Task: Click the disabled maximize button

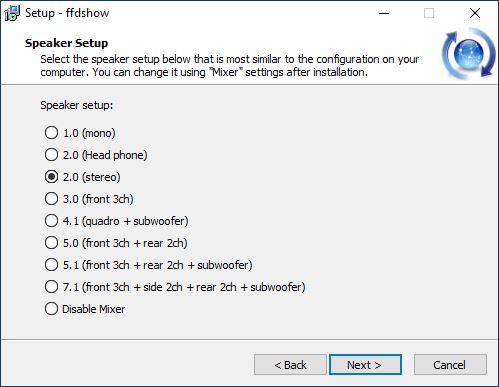Action: point(429,13)
